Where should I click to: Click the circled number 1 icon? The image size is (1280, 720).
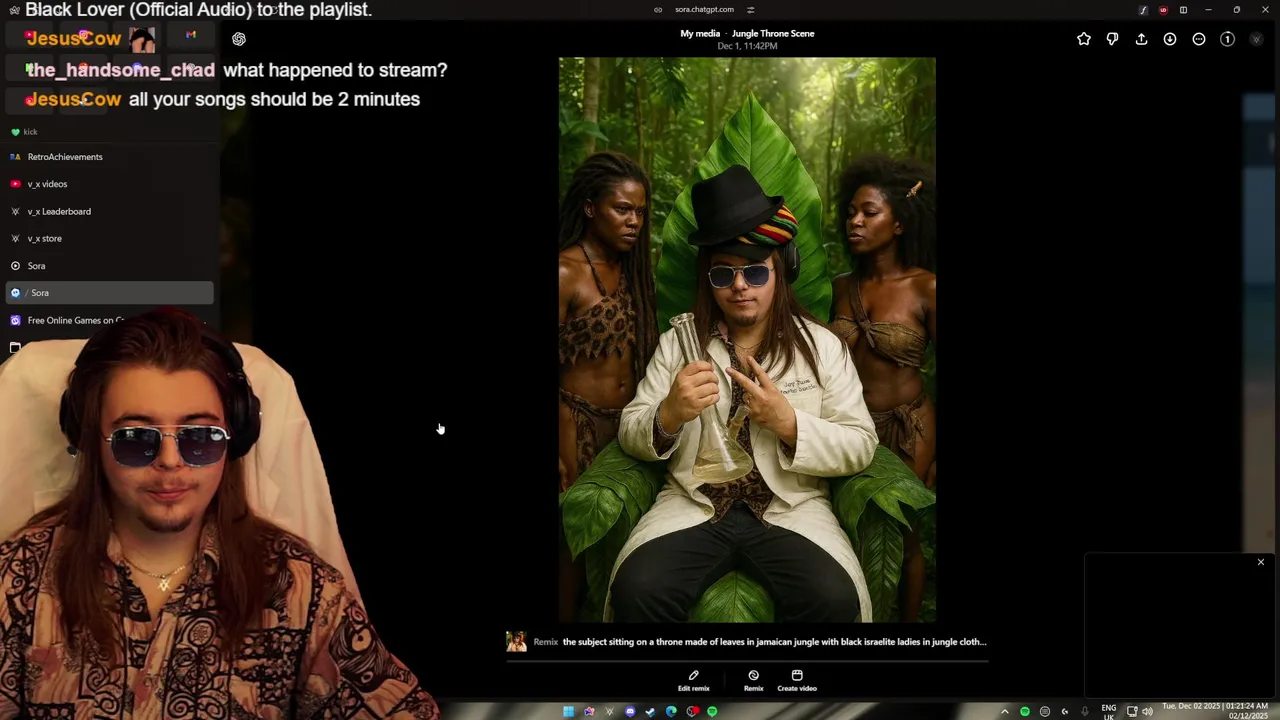pos(1228,39)
